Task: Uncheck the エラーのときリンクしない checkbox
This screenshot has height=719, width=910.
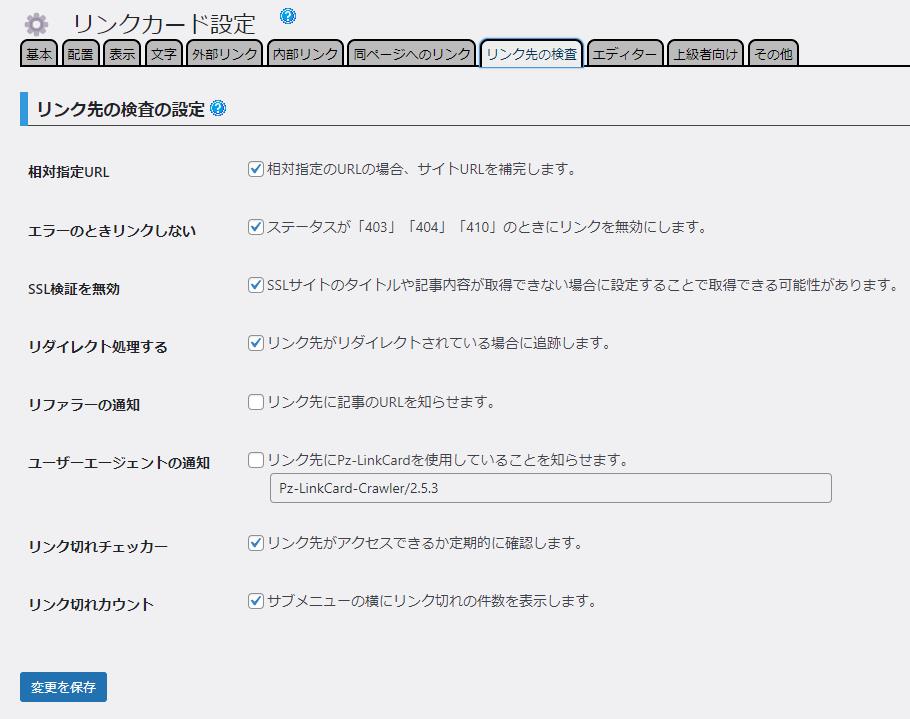Action: click(256, 227)
